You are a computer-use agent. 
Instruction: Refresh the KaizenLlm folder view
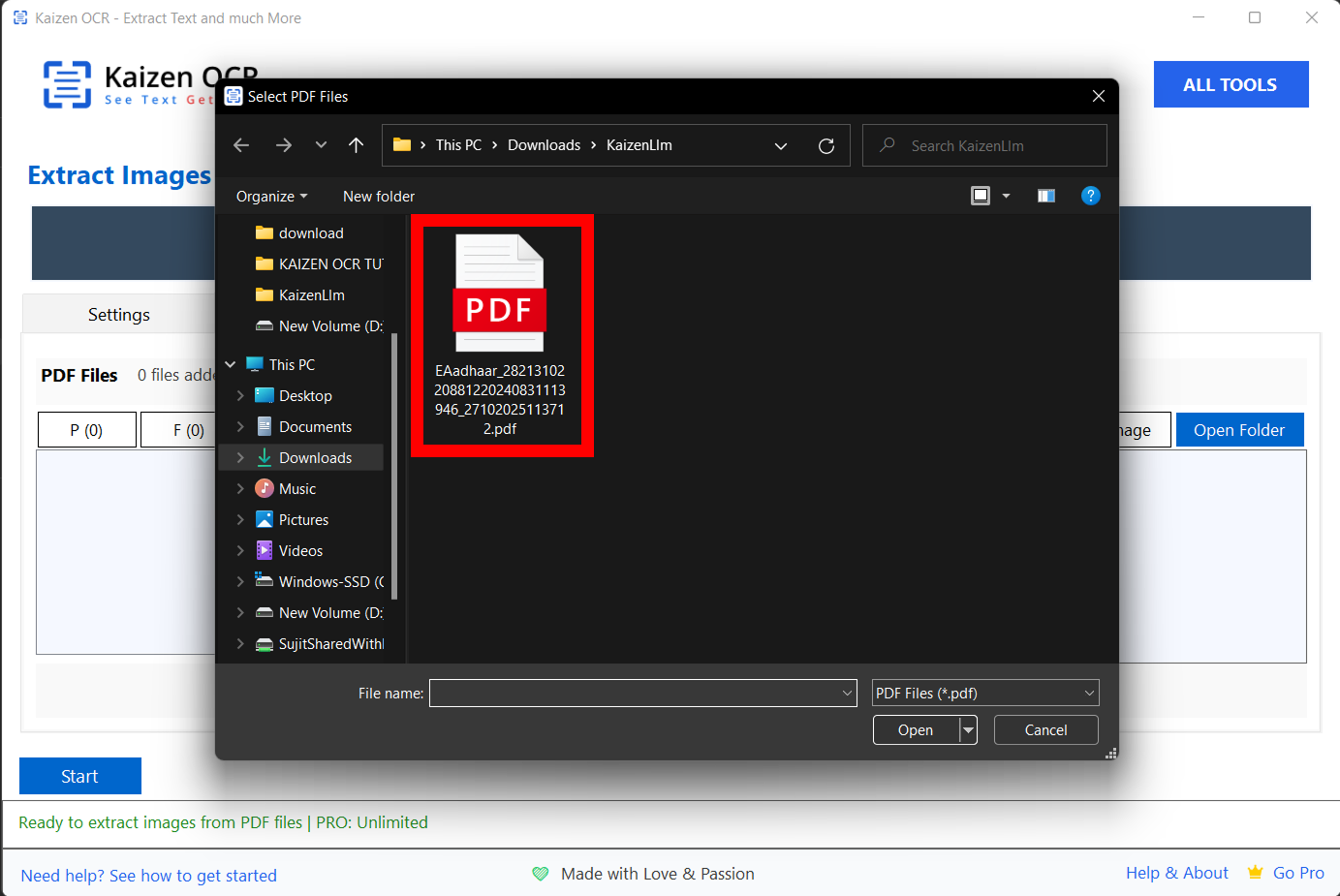click(826, 145)
